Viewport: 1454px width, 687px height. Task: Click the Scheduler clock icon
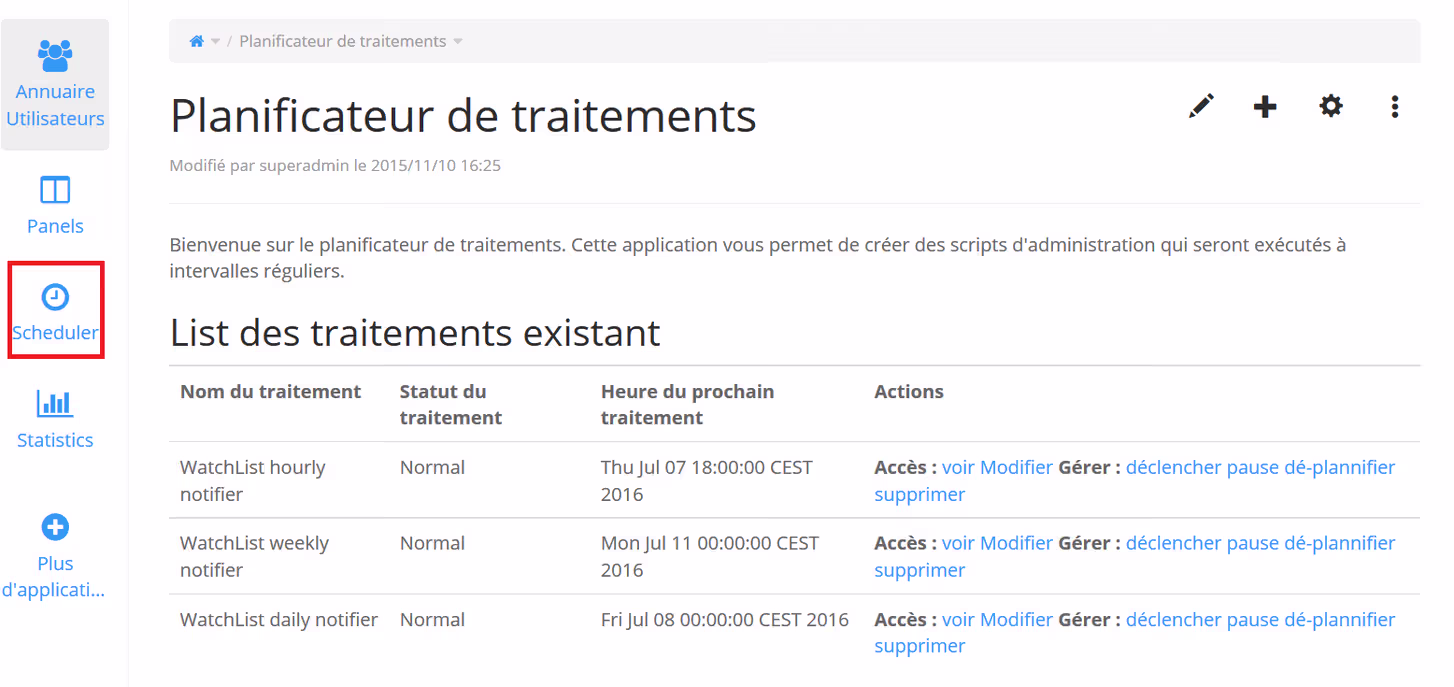(x=55, y=297)
